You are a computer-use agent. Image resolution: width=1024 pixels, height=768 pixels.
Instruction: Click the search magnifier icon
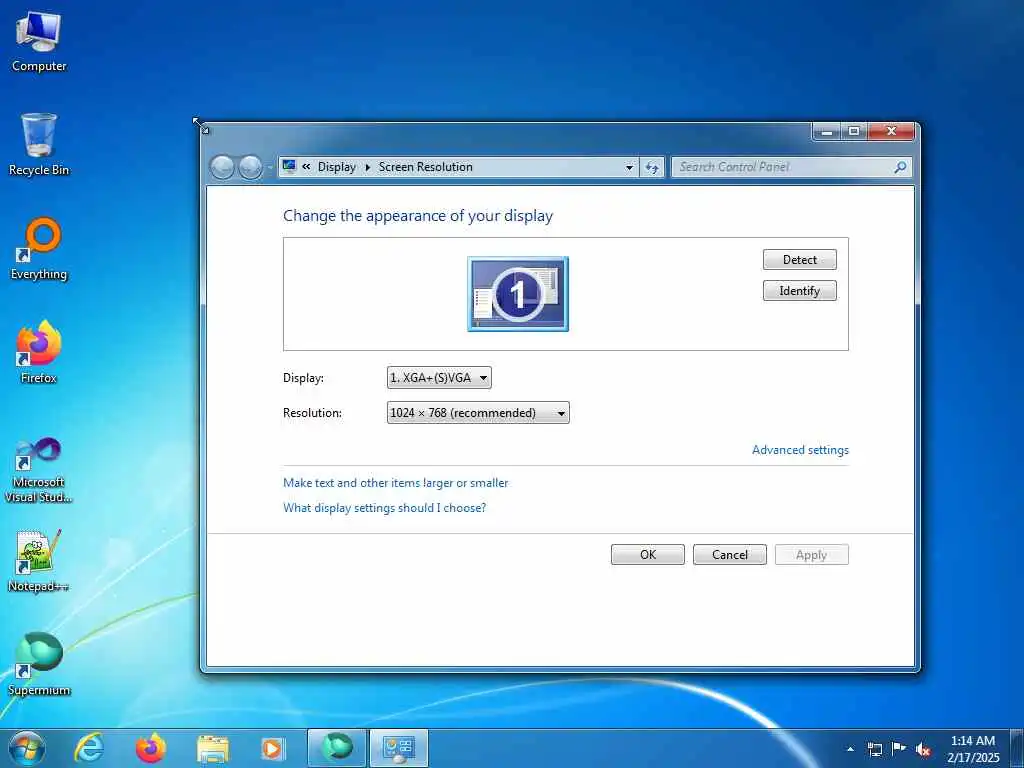pyautogui.click(x=900, y=167)
